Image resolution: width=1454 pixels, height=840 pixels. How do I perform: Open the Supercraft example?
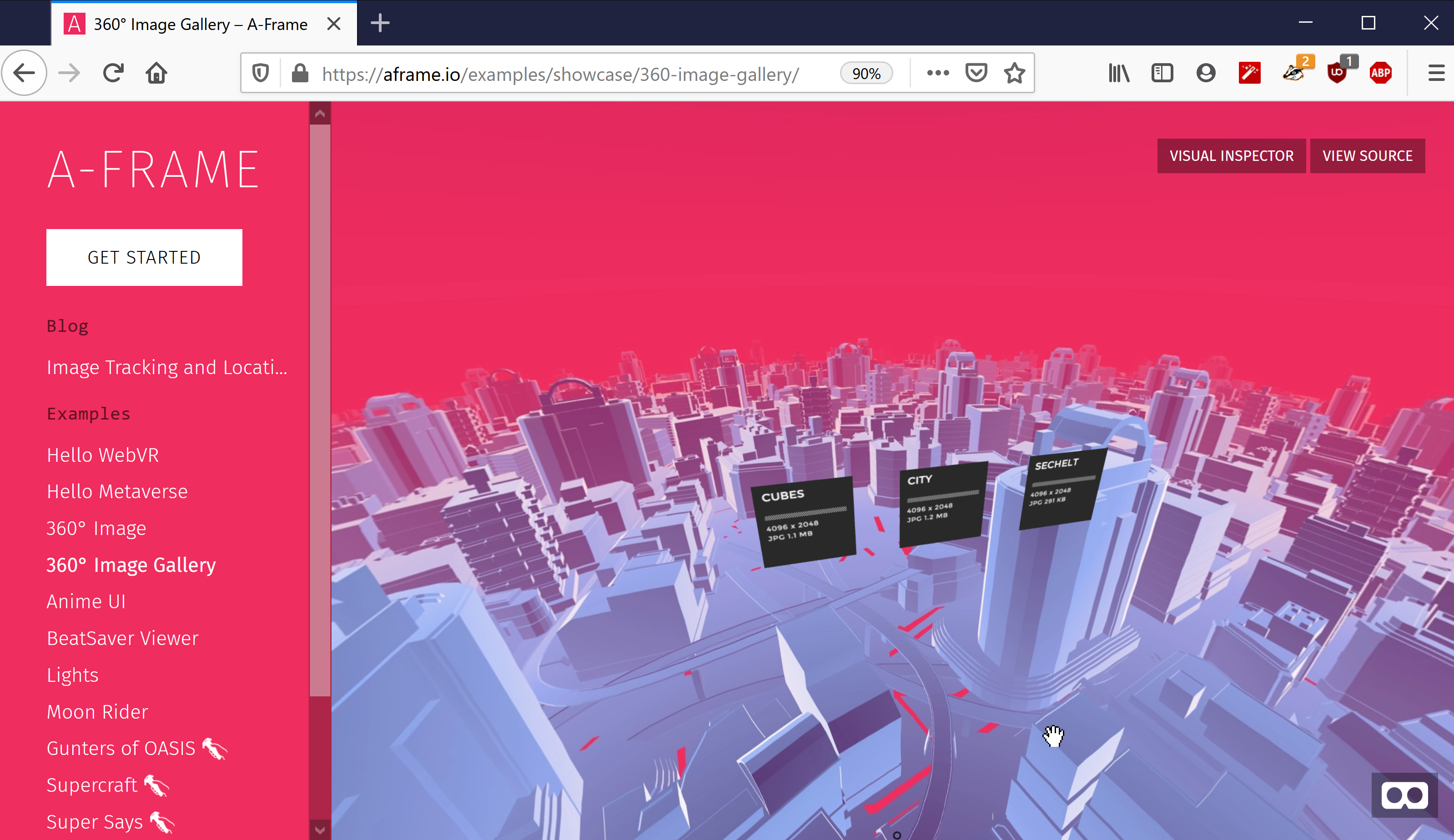[108, 785]
